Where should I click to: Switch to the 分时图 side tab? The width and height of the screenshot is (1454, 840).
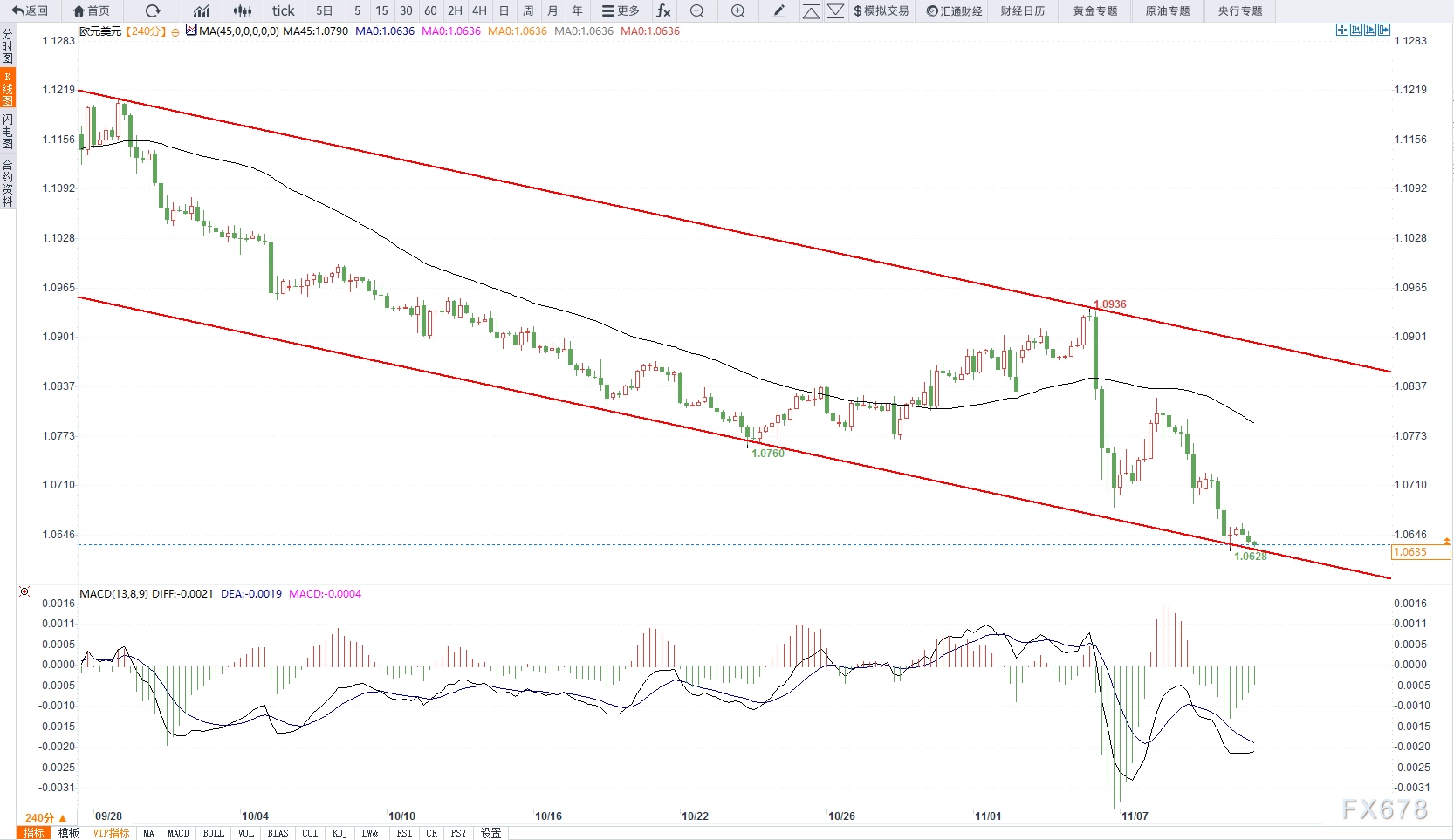click(x=7, y=45)
